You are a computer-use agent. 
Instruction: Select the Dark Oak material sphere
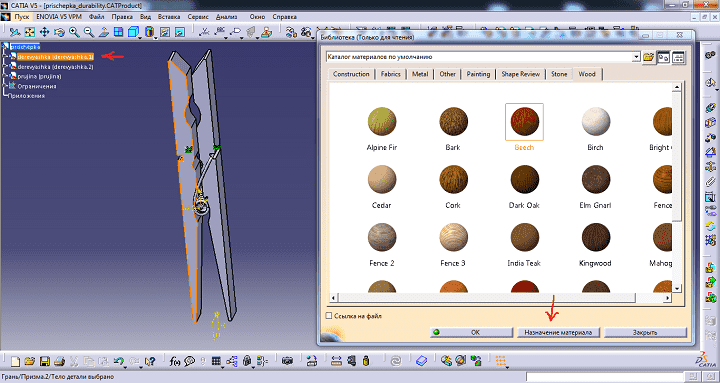tap(524, 179)
